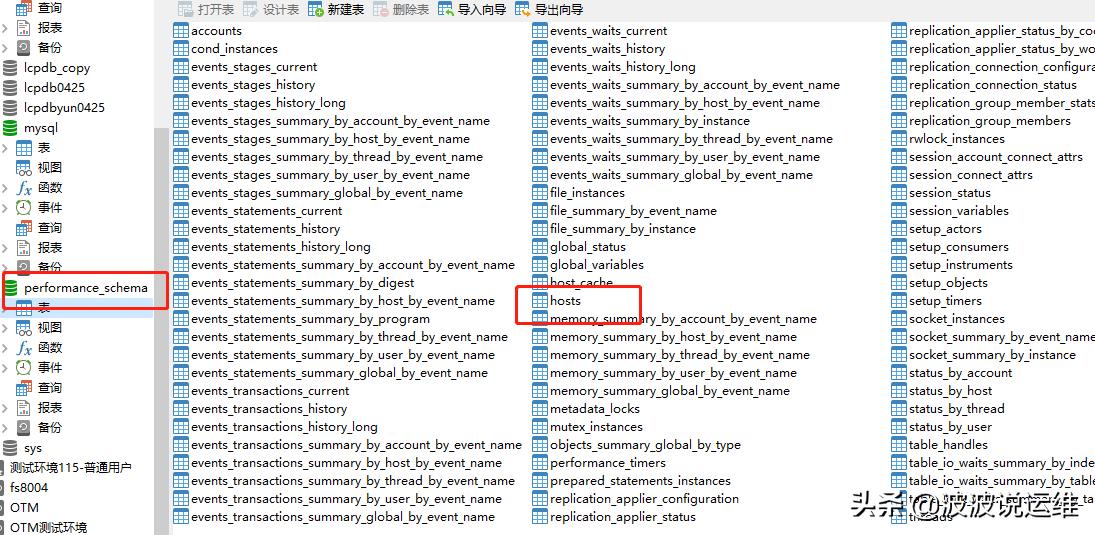Image resolution: width=1095 pixels, height=535 pixels.
Task: Click the 函数 fx icon under performance_schema
Action: 24,348
